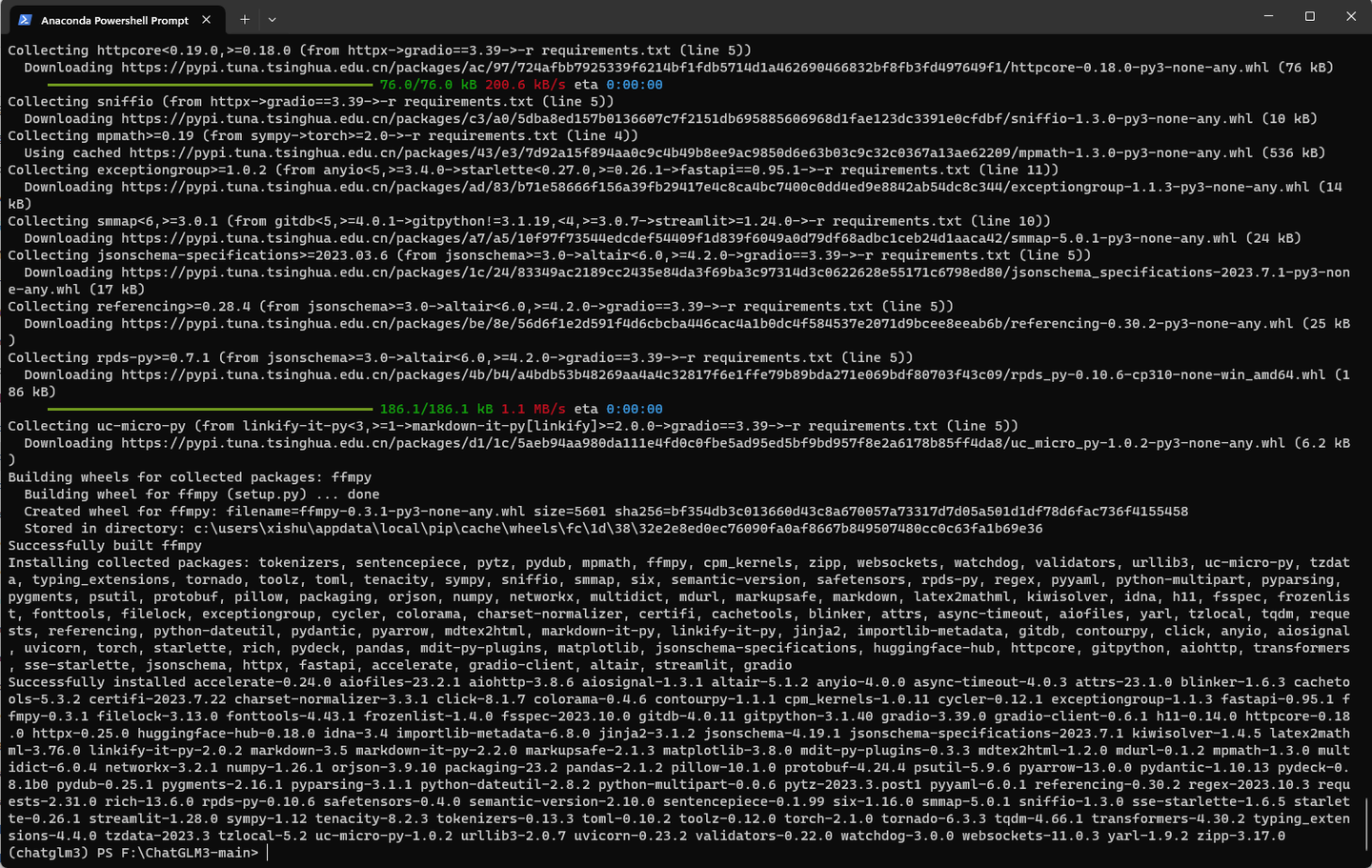
Task: Maximize the terminal window
Action: click(1310, 16)
